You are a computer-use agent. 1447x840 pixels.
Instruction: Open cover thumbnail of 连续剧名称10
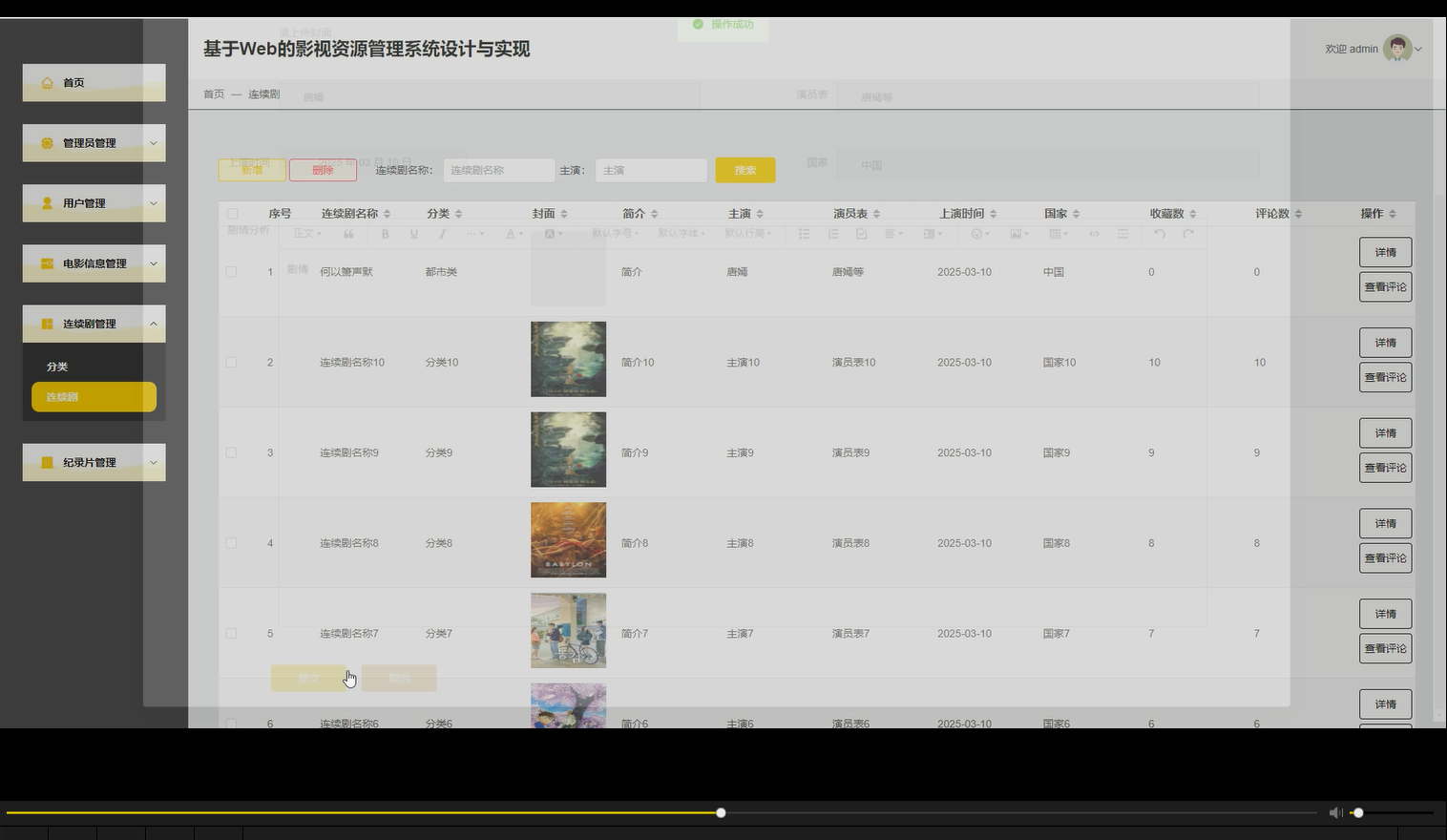pyautogui.click(x=568, y=359)
